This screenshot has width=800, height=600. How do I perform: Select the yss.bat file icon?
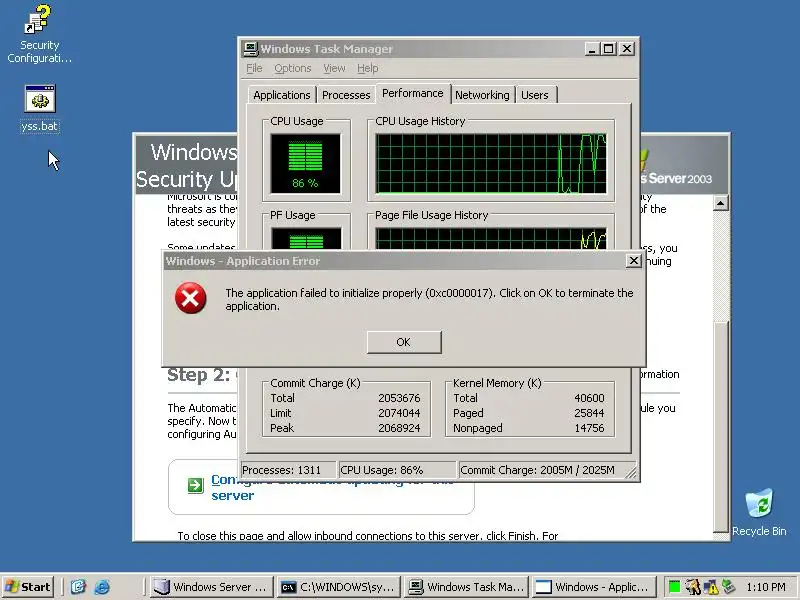pyautogui.click(x=40, y=98)
